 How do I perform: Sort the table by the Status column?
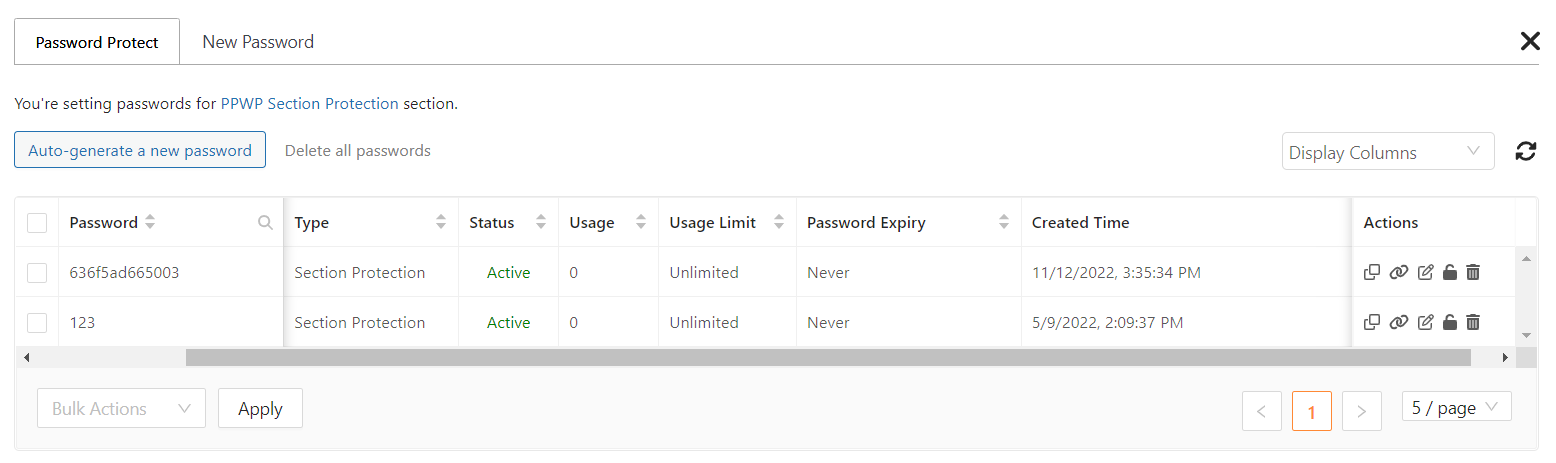[541, 222]
